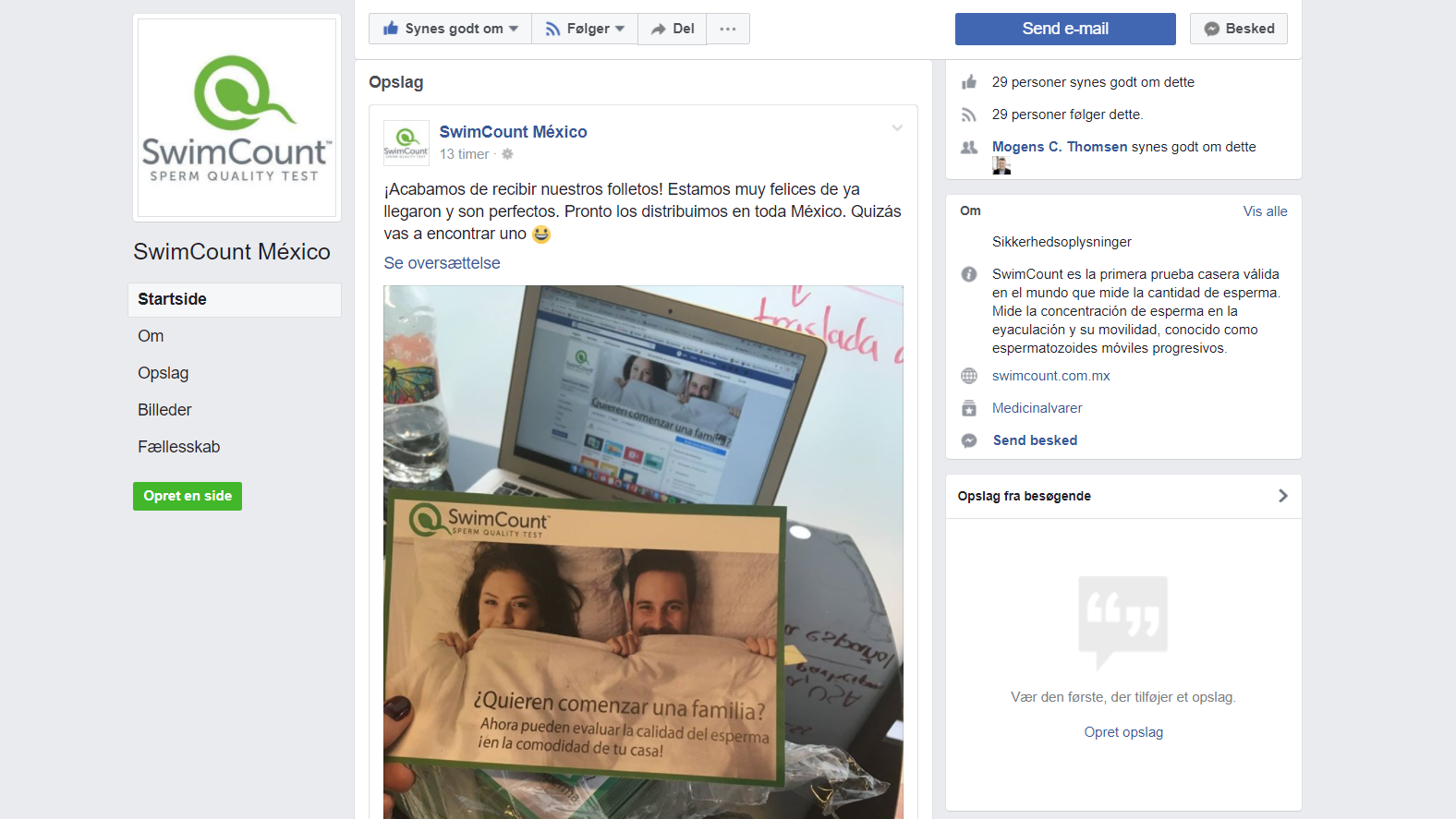Click the share arrow icon on Del
The width and height of the screenshot is (1456, 819).
click(x=659, y=29)
